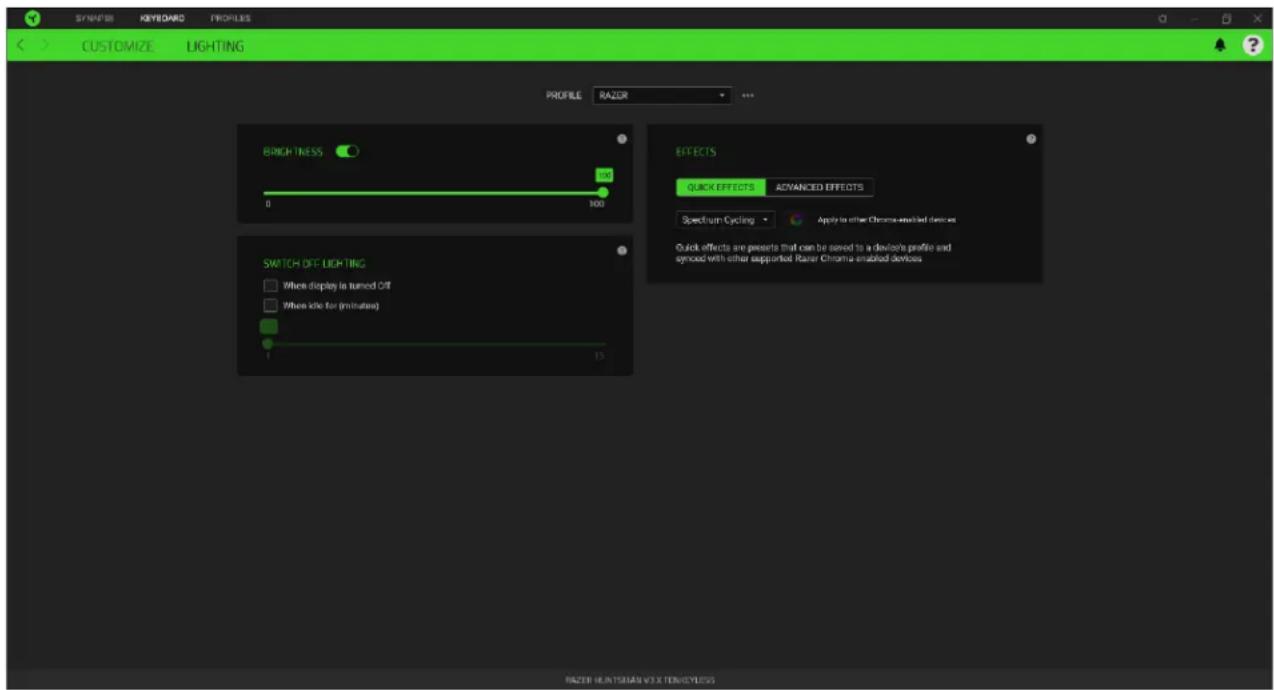
Task: Click the Razer Huntsman device name footer
Action: tap(640, 680)
